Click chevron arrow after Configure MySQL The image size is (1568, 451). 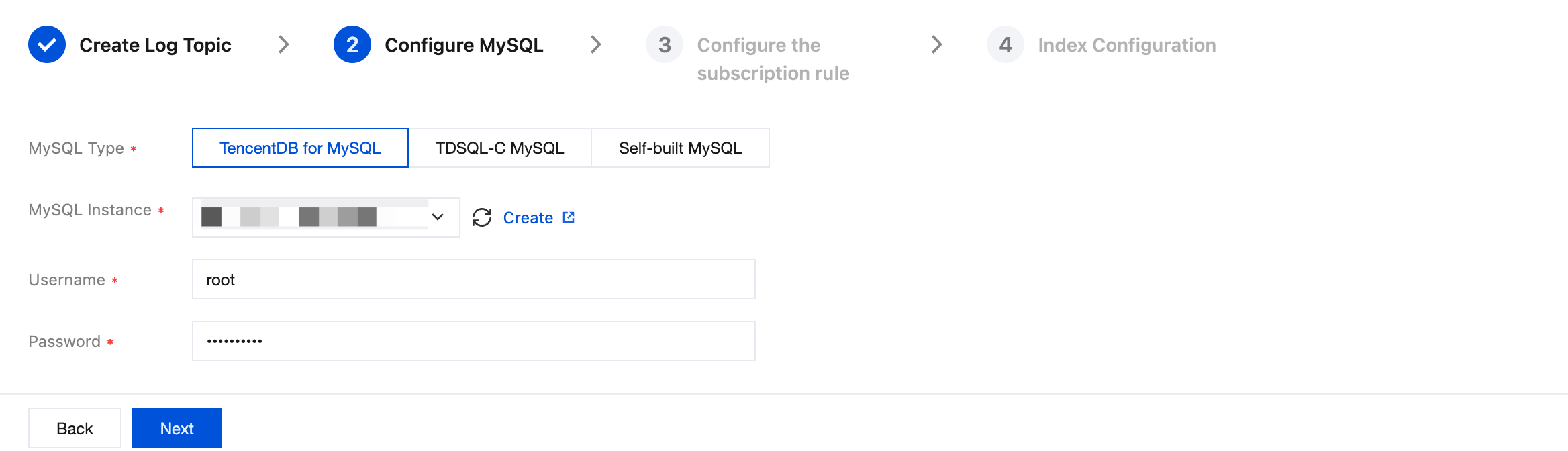pos(595,44)
